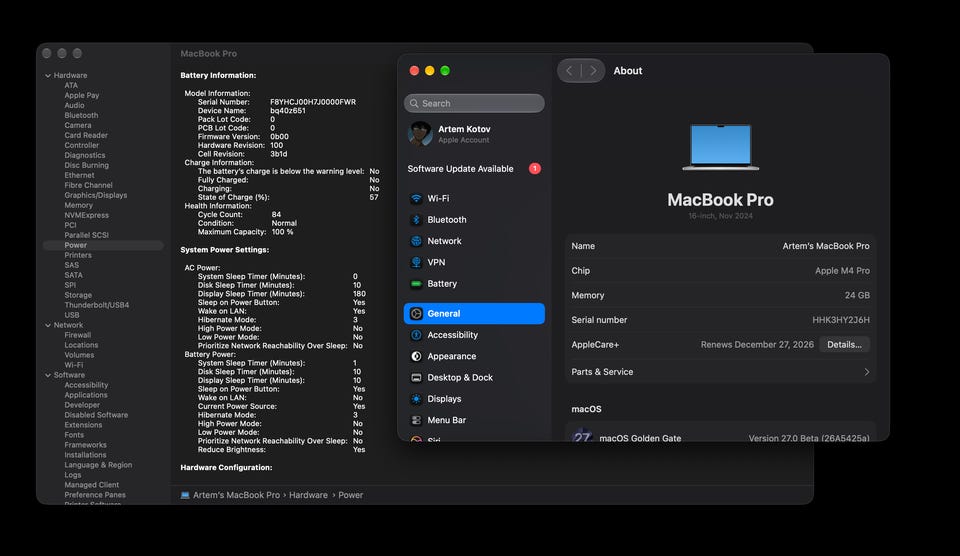Click the Wi-Fi icon in System Settings sidebar
The image size is (960, 556).
(416, 198)
